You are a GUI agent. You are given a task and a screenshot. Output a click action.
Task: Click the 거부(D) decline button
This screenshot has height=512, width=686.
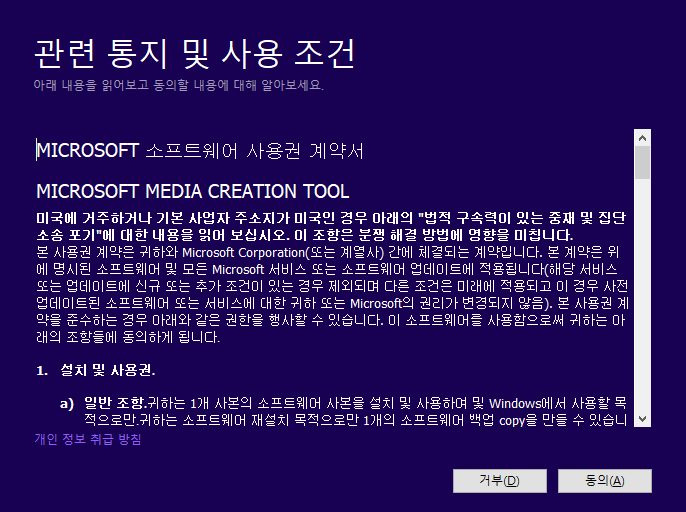[x=500, y=481]
